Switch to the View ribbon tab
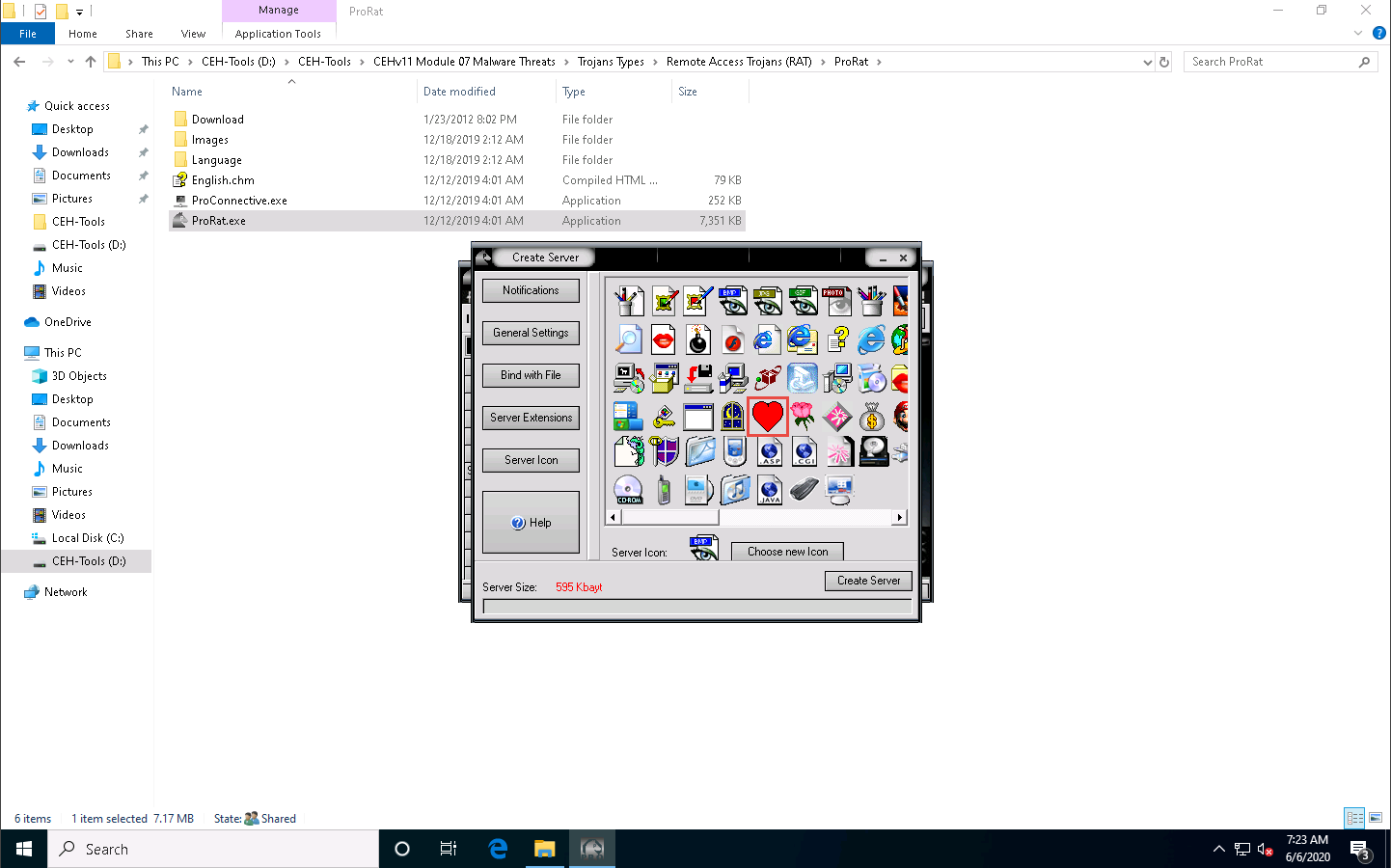Viewport: 1391px width, 868px height. click(x=193, y=34)
